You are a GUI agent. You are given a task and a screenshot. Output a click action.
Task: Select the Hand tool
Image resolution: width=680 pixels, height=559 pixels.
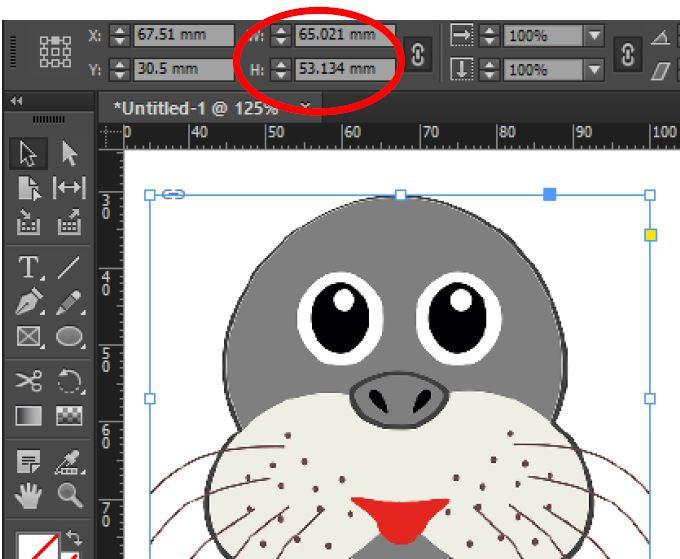(29, 495)
